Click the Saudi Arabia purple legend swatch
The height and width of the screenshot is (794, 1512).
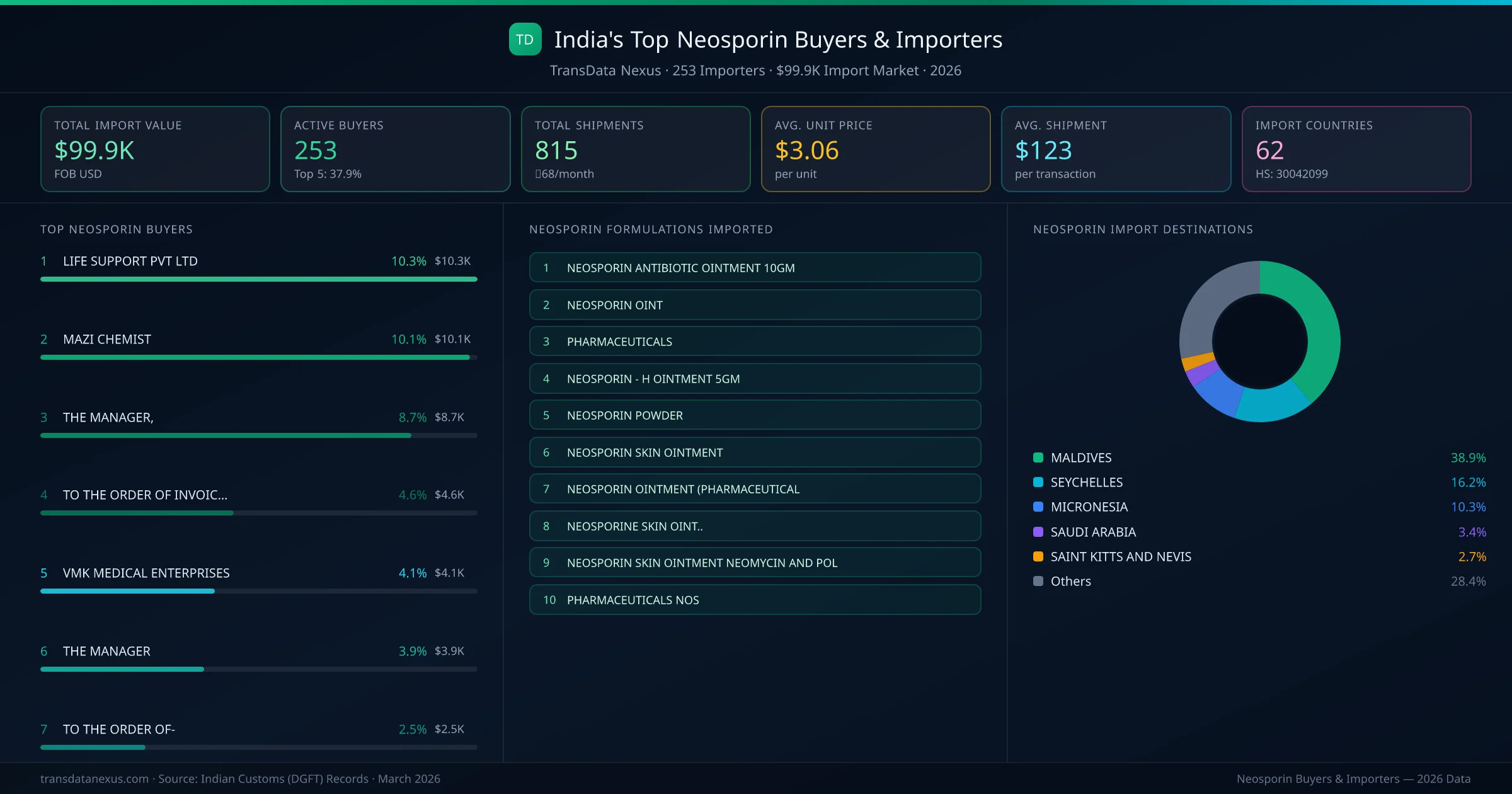(x=1038, y=532)
